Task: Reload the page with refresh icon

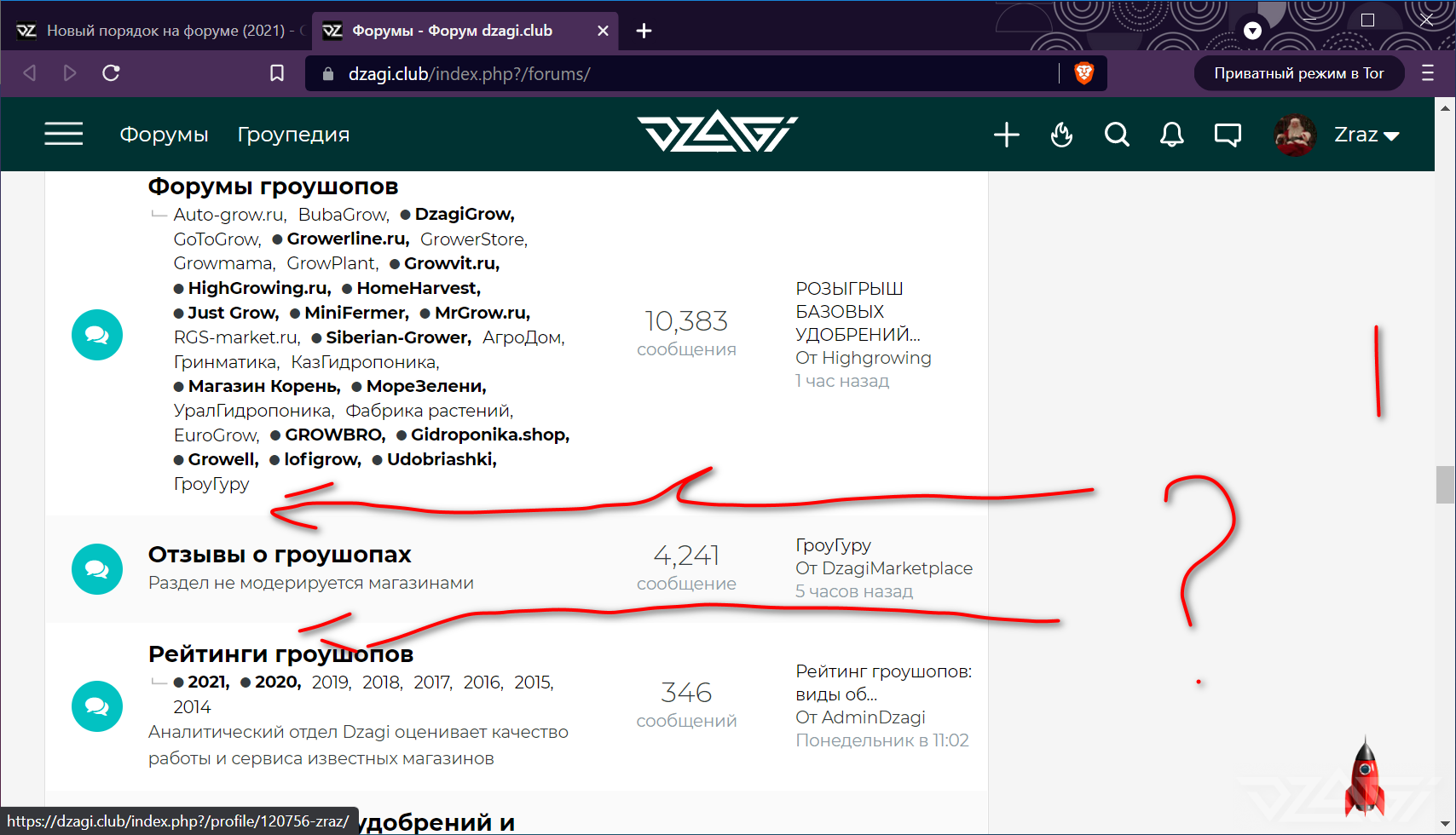Action: click(x=111, y=73)
